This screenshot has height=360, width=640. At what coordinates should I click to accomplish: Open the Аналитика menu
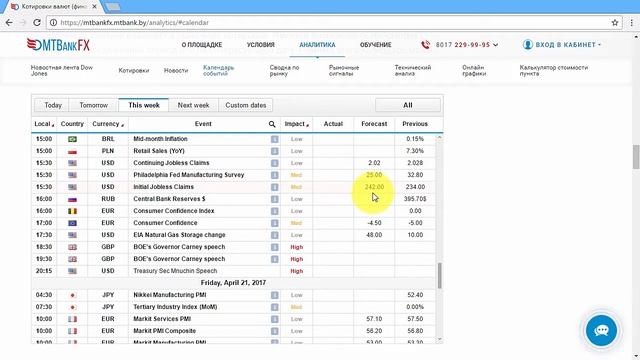pyautogui.click(x=317, y=45)
